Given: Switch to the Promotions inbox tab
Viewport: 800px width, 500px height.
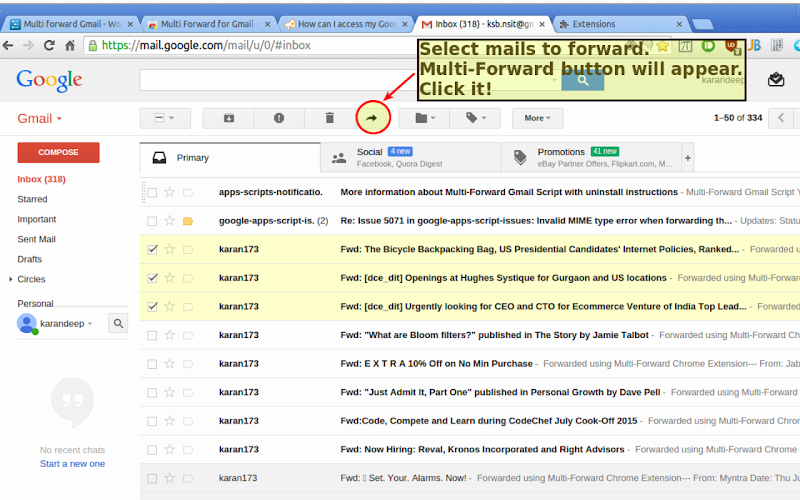Looking at the screenshot, I should tap(592, 158).
